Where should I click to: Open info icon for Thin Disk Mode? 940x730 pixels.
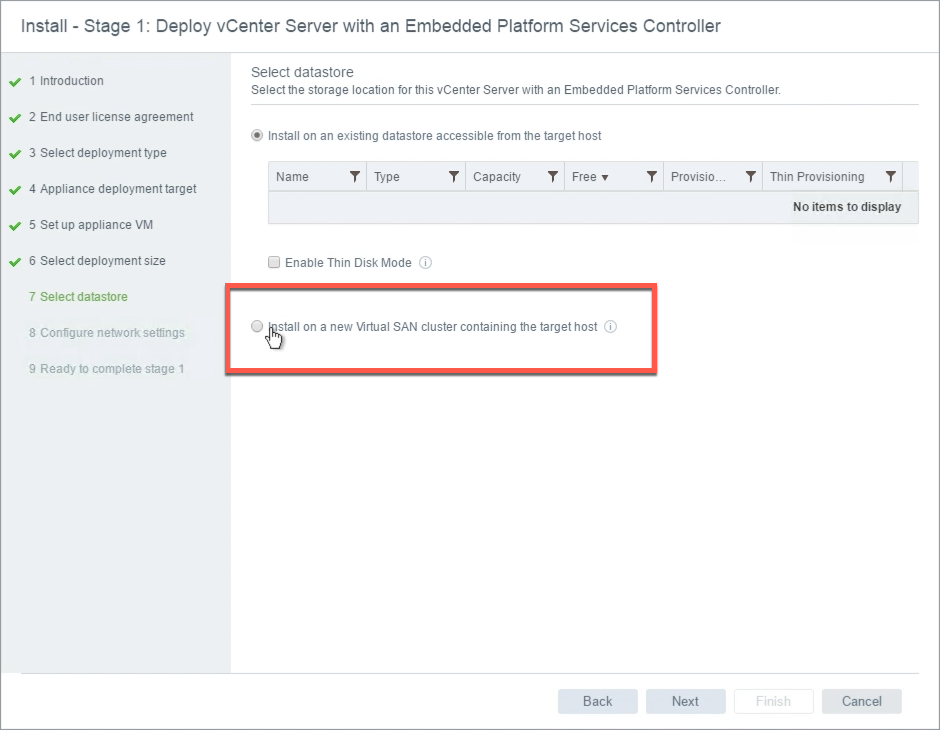(x=426, y=263)
